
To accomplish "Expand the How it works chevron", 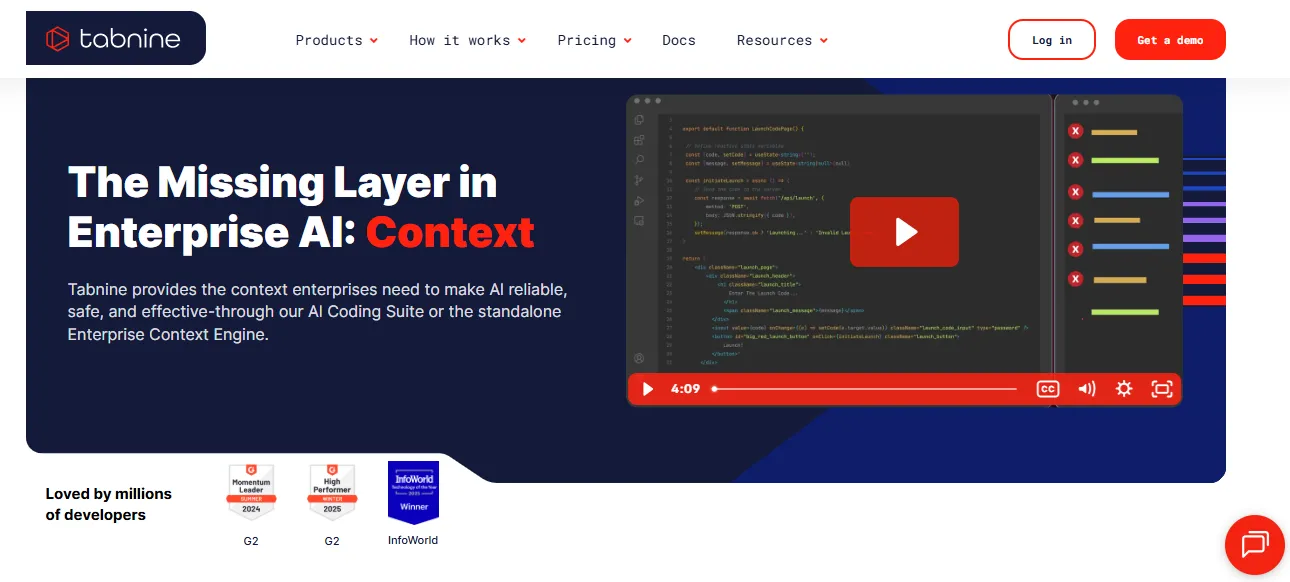I will [521, 41].
